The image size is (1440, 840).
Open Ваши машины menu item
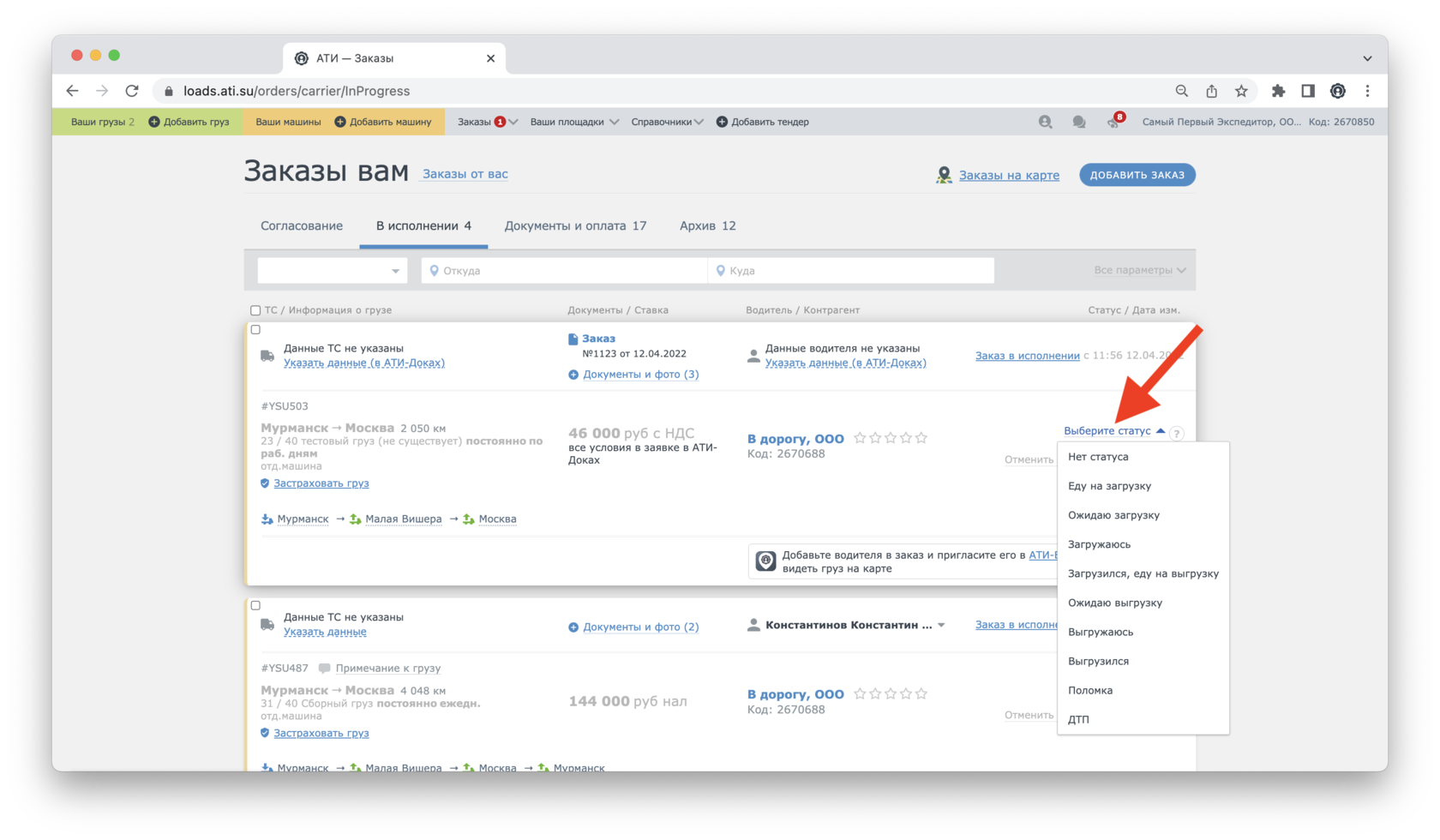click(x=288, y=122)
